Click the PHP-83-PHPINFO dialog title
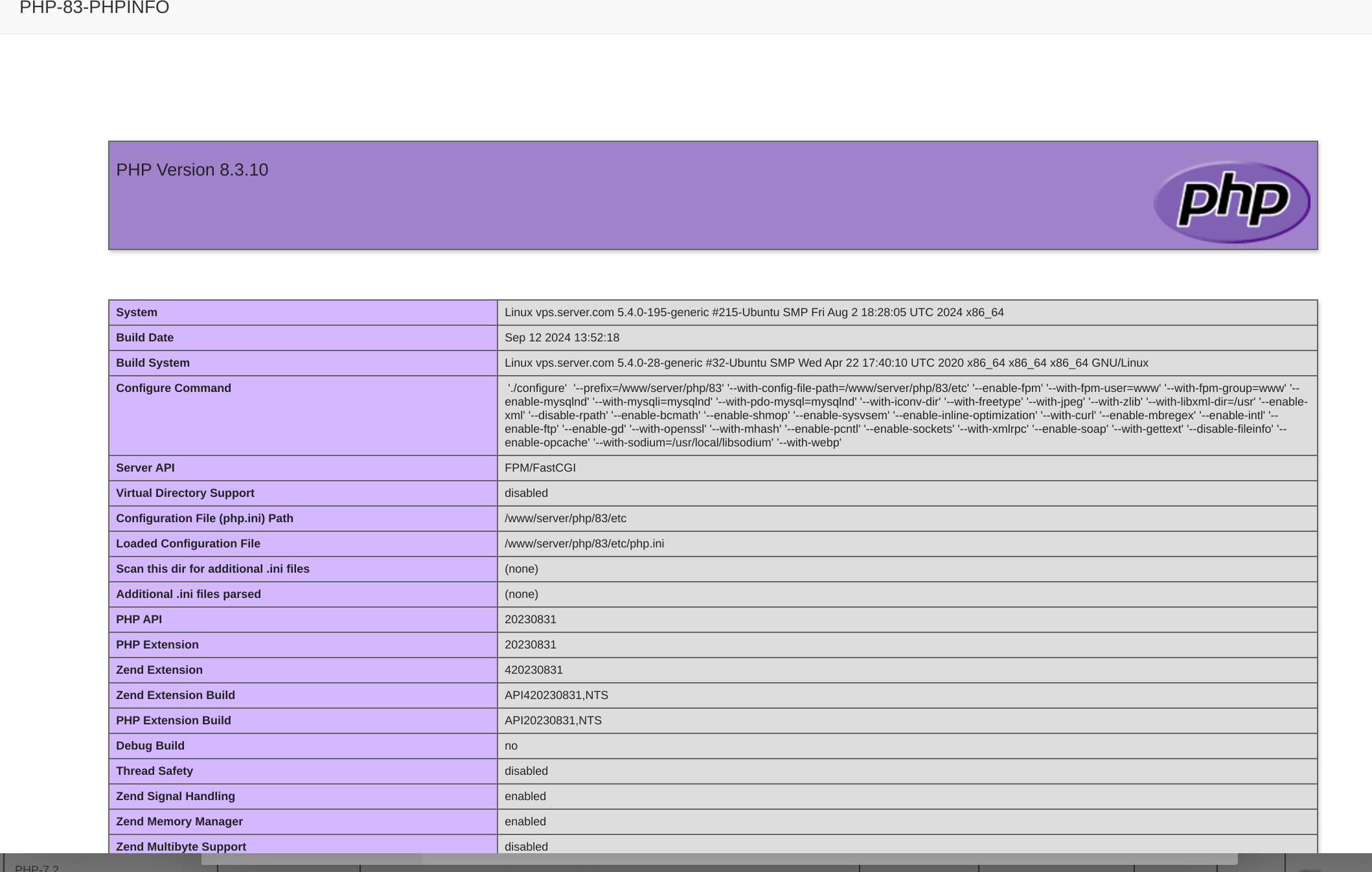1372x872 pixels. coord(95,8)
